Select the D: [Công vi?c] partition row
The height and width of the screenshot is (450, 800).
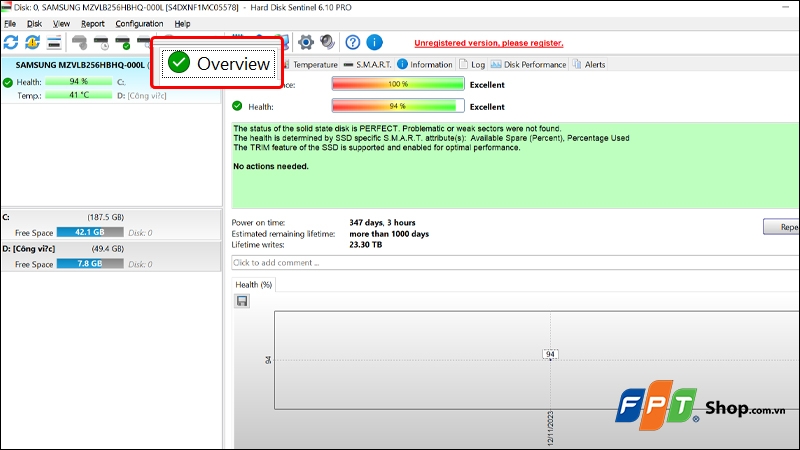[111, 256]
